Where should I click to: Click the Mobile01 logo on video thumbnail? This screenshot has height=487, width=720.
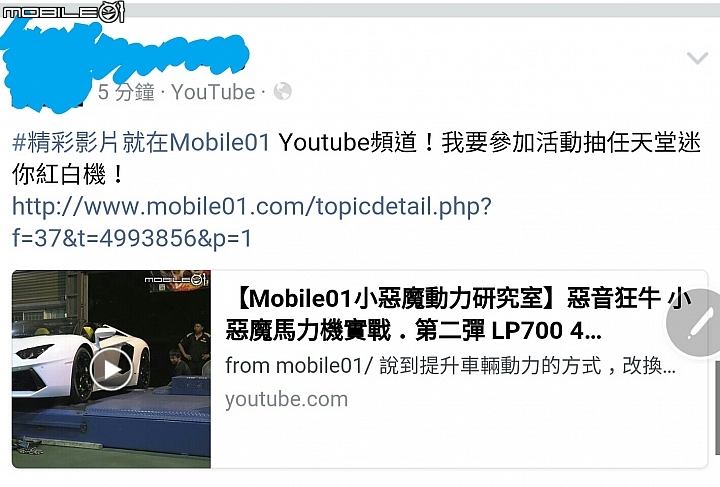177,280
